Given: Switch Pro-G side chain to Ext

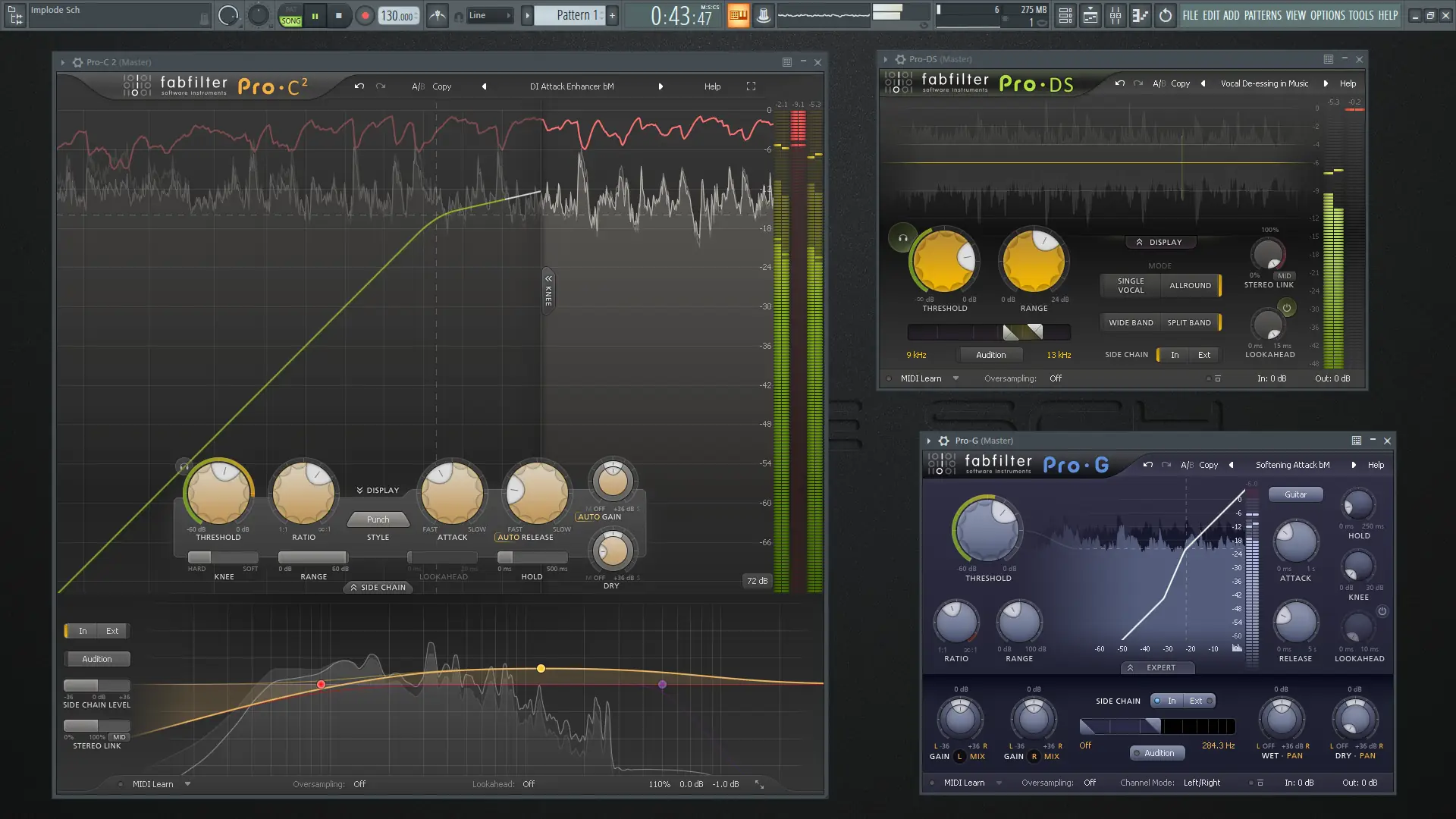Looking at the screenshot, I should click(1196, 701).
